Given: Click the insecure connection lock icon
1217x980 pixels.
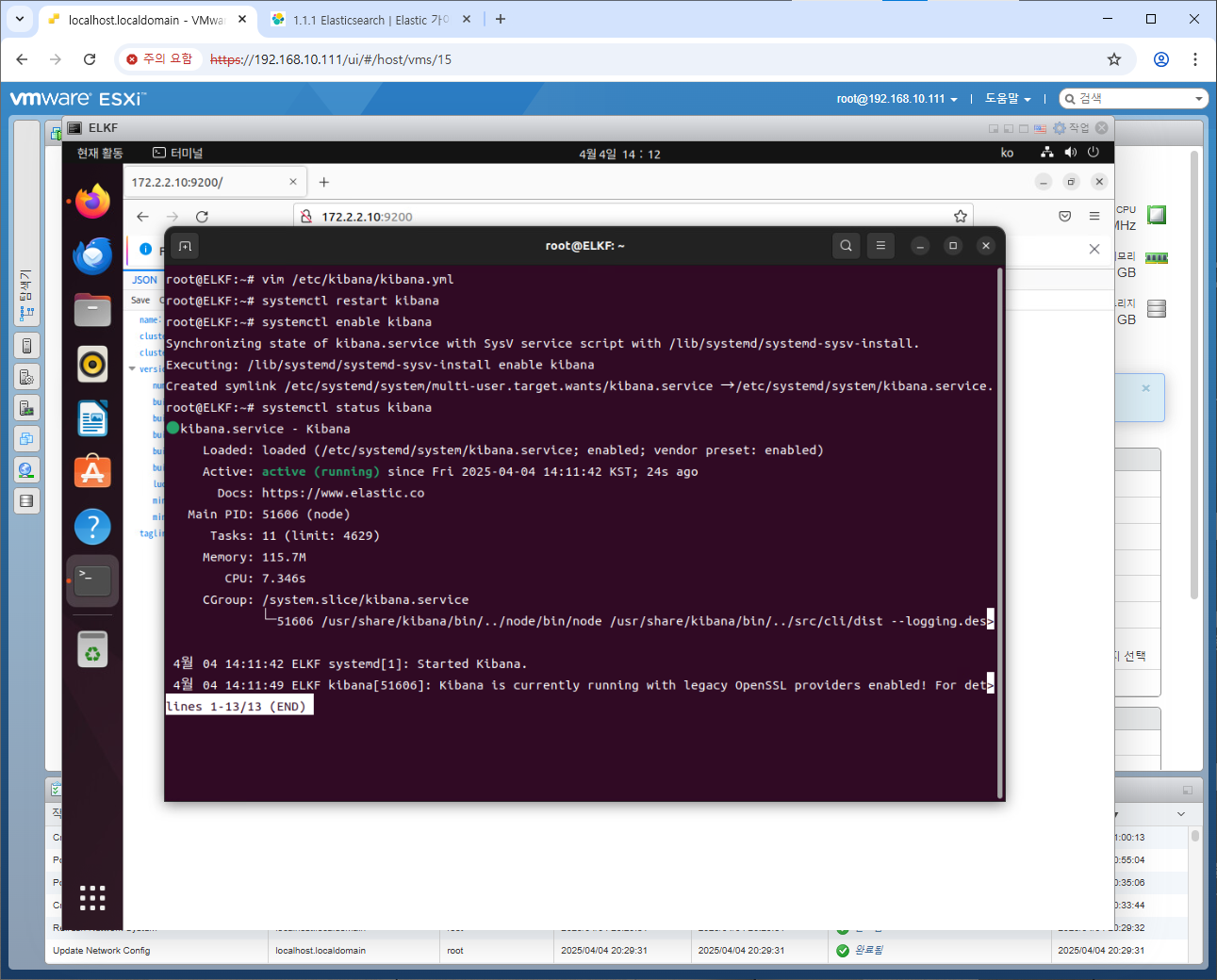Looking at the screenshot, I should click(306, 217).
